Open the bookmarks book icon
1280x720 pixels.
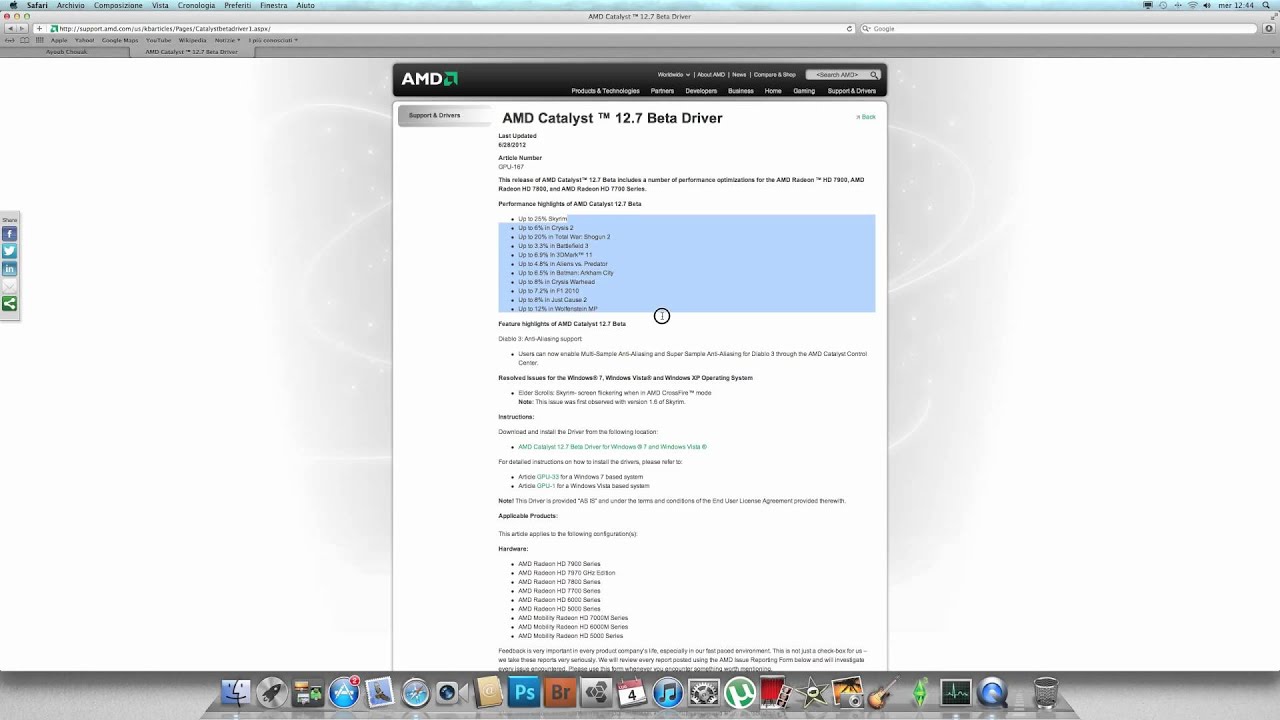coord(25,40)
